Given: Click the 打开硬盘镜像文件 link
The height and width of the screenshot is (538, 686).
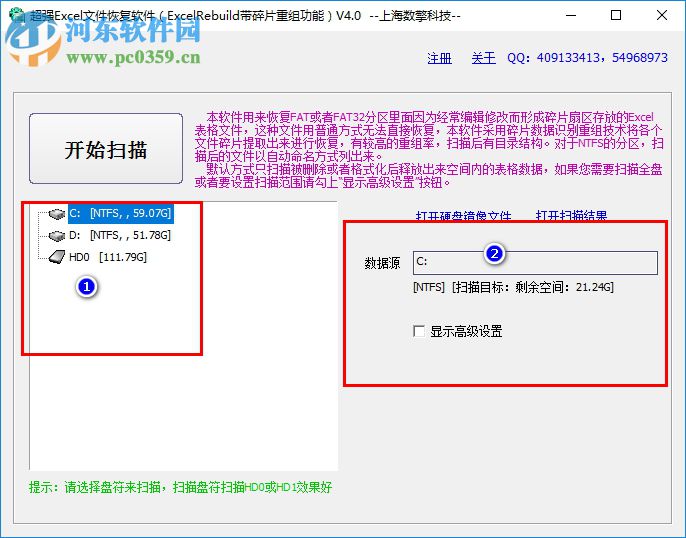Looking at the screenshot, I should tap(463, 216).
